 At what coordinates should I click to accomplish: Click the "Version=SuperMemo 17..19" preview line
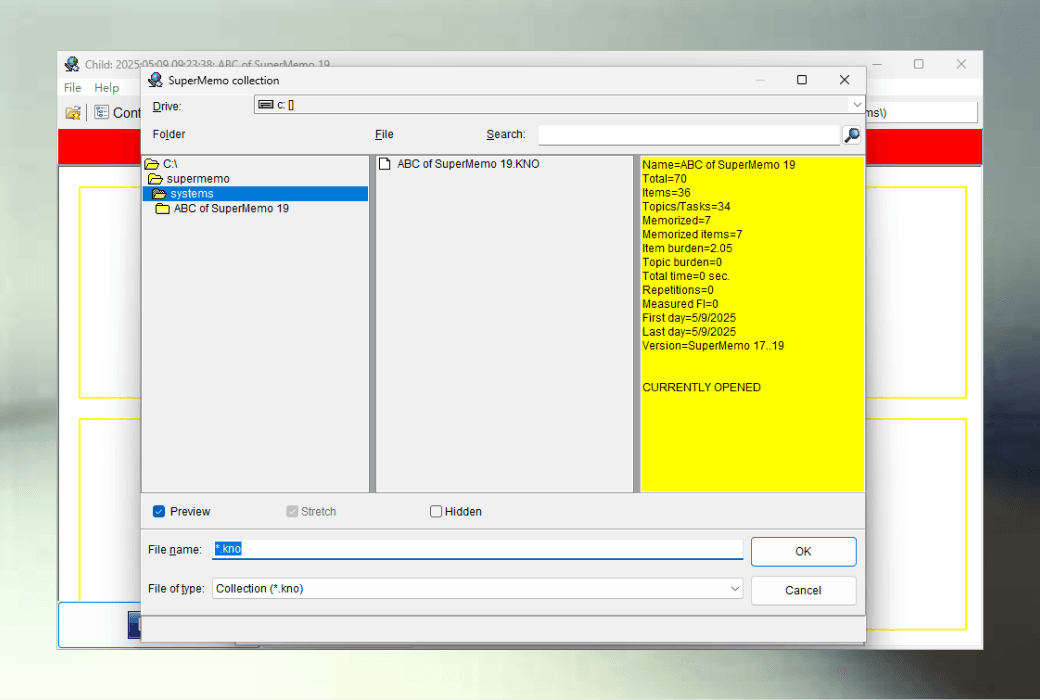pyautogui.click(x=713, y=346)
